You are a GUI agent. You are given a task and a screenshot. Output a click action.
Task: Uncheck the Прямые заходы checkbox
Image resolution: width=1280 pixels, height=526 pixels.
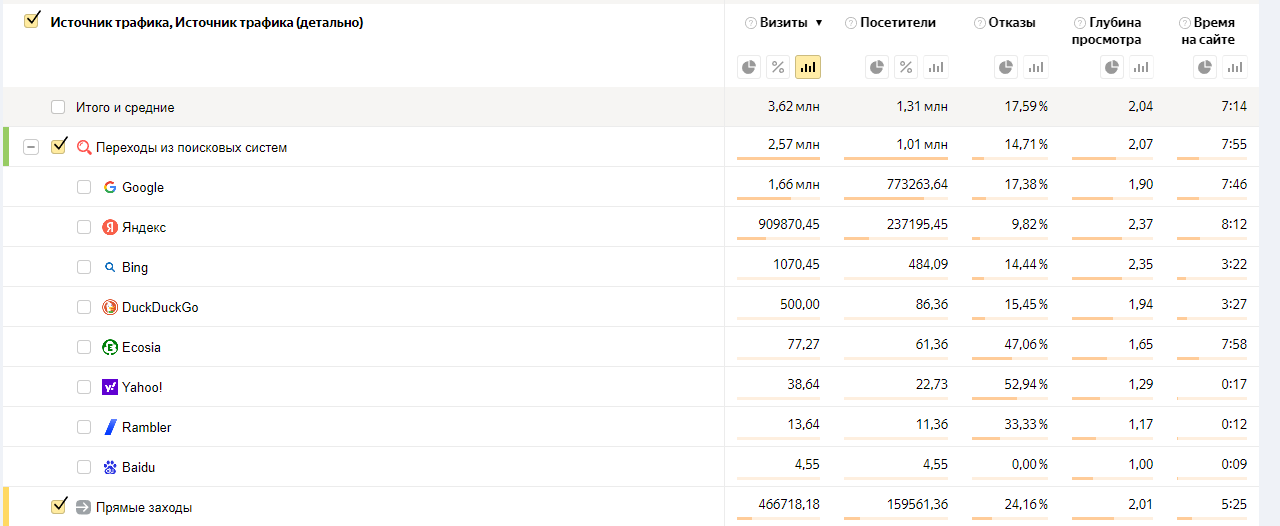point(58,506)
